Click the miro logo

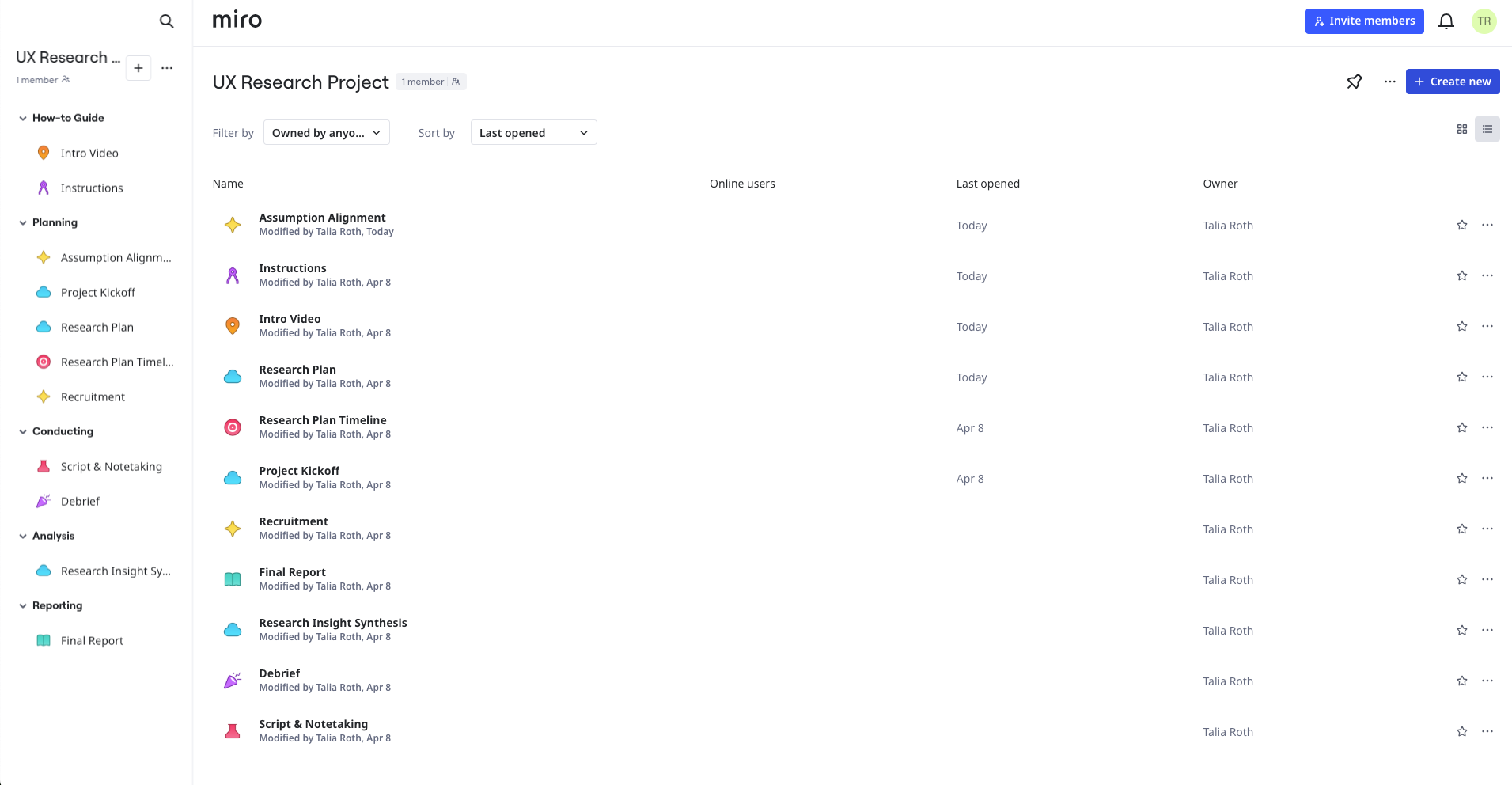pyautogui.click(x=237, y=20)
